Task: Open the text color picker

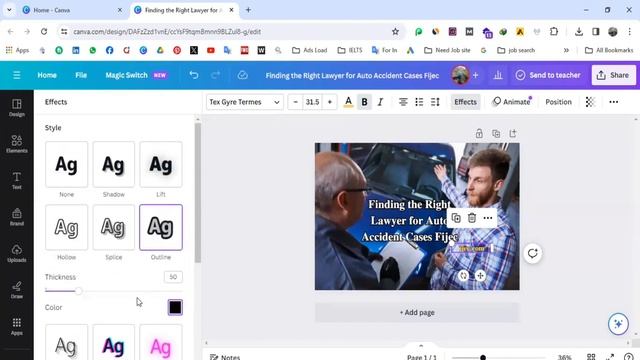Action: click(348, 102)
